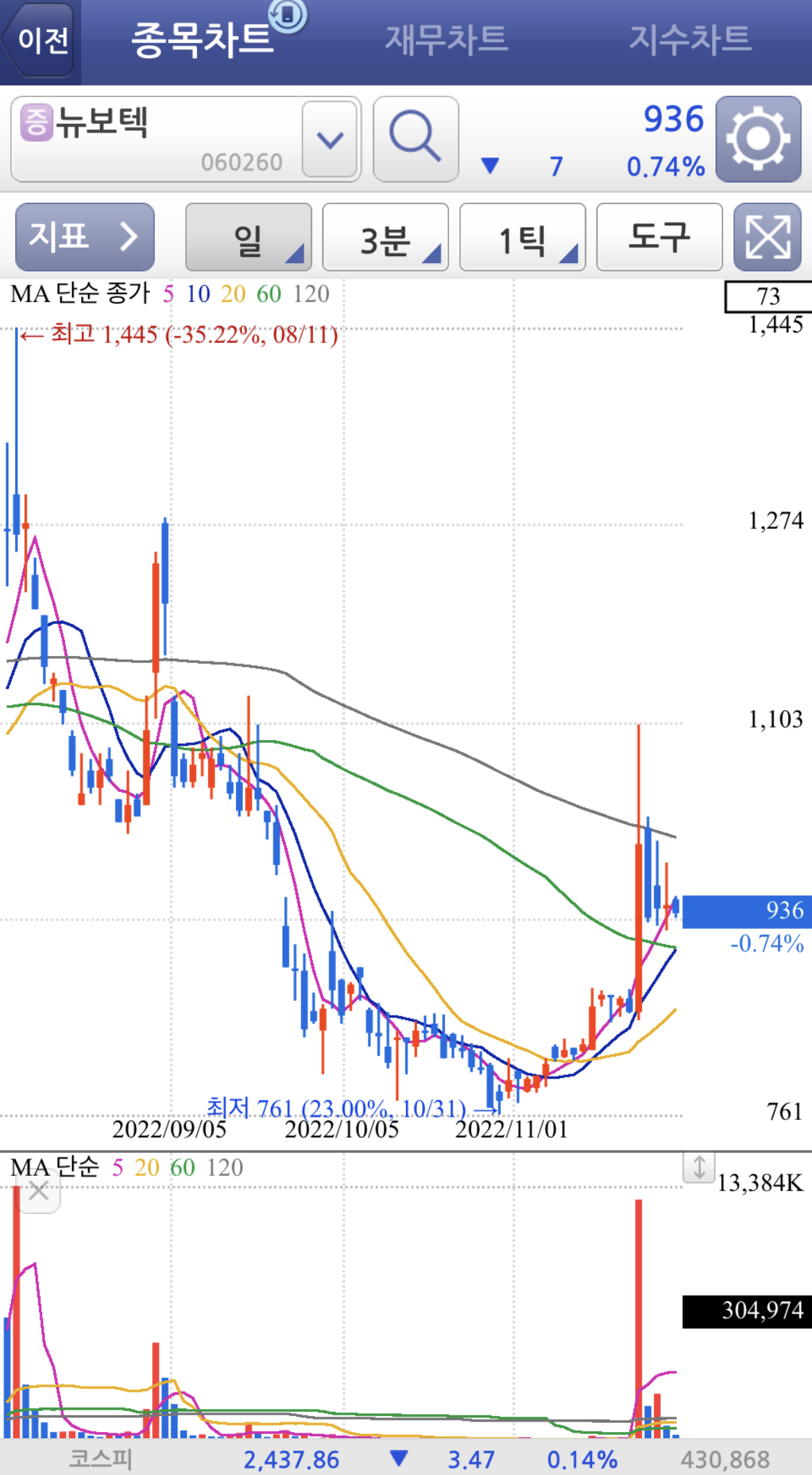Viewport: 812px width, 1475px height.
Task: Expand chart to fullscreen icon
Action: pyautogui.click(x=768, y=237)
